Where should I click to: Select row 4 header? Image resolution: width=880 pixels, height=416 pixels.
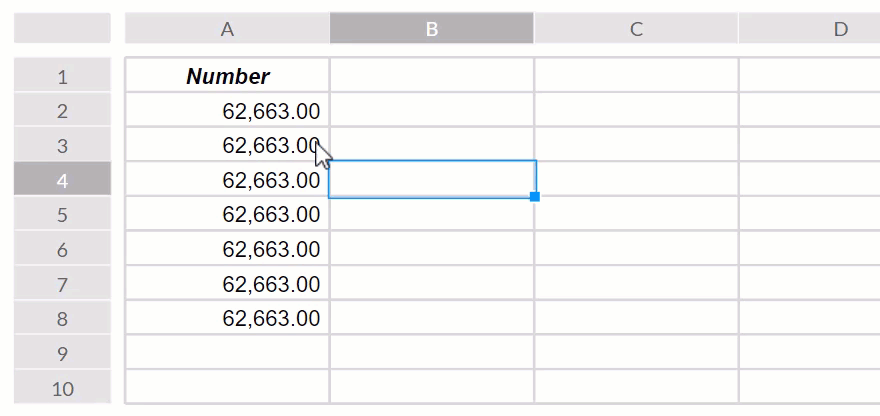click(62, 180)
